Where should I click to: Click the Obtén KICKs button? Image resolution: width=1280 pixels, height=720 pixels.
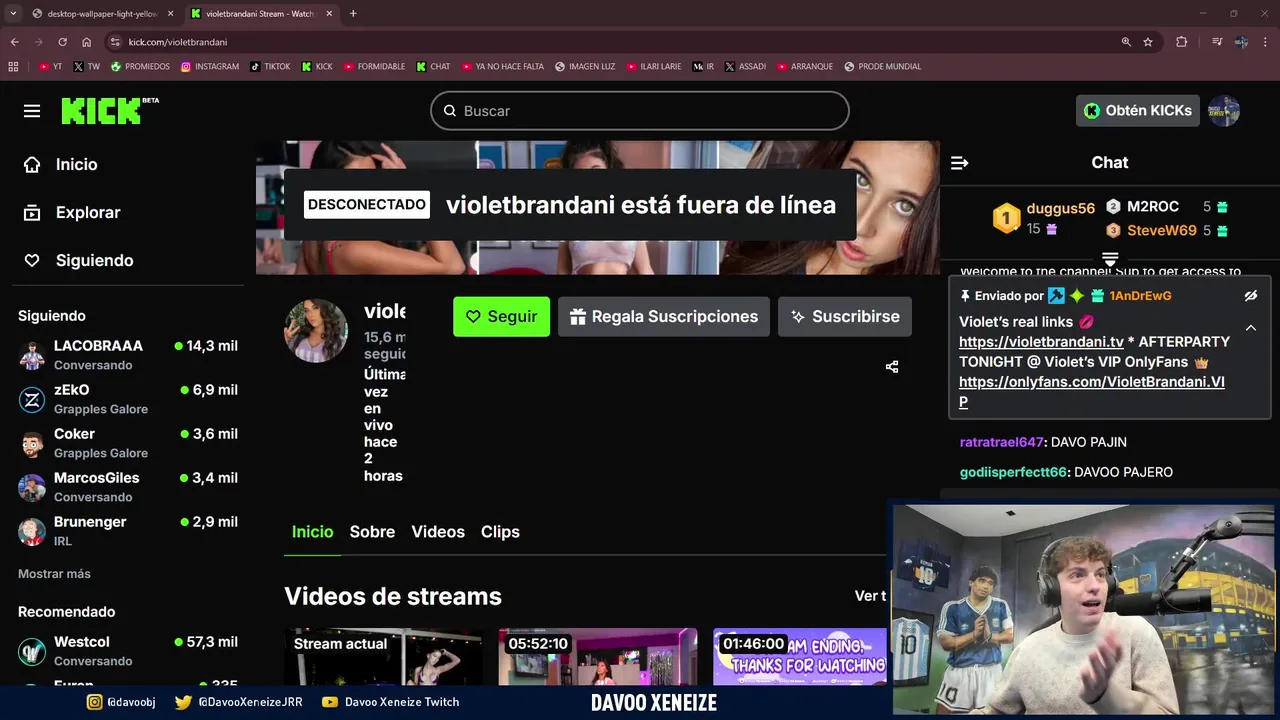coord(1138,111)
